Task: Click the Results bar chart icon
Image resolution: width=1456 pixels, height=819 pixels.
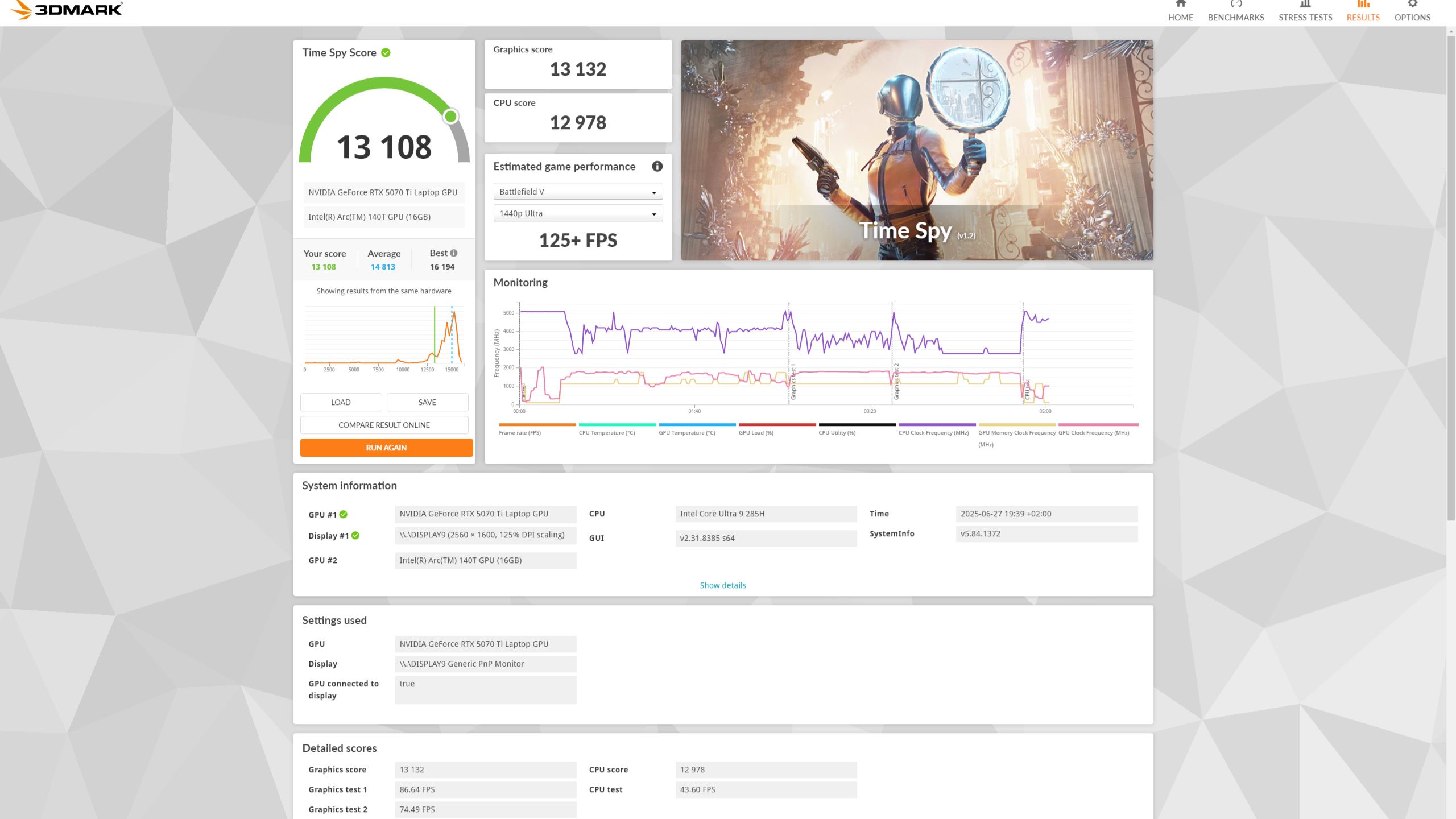Action: click(x=1363, y=3)
